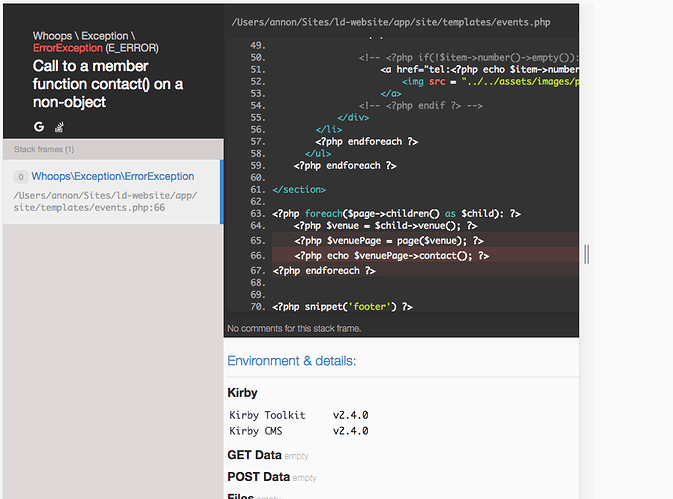Click the Stack frames (1) header
673x499 pixels.
point(44,149)
